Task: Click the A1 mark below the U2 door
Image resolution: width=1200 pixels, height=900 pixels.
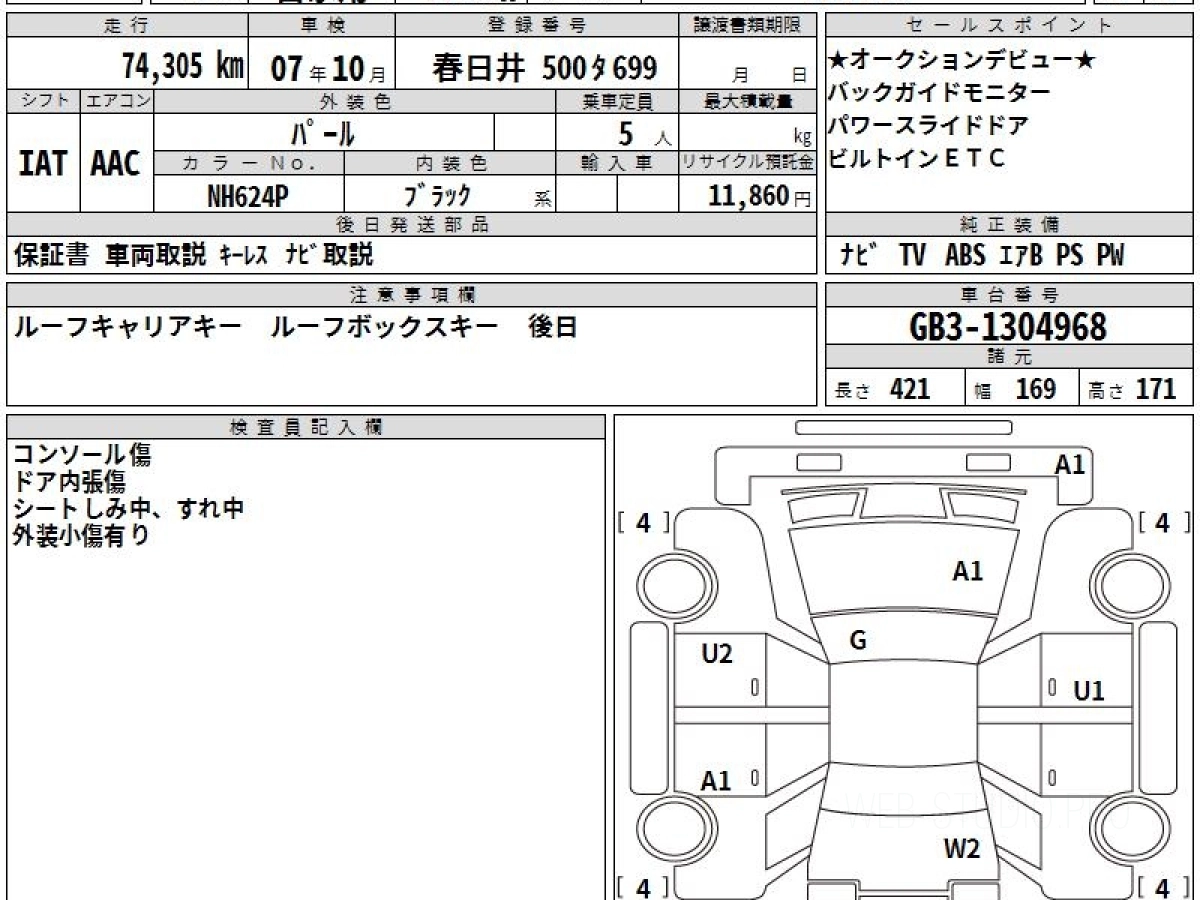Action: pos(716,781)
